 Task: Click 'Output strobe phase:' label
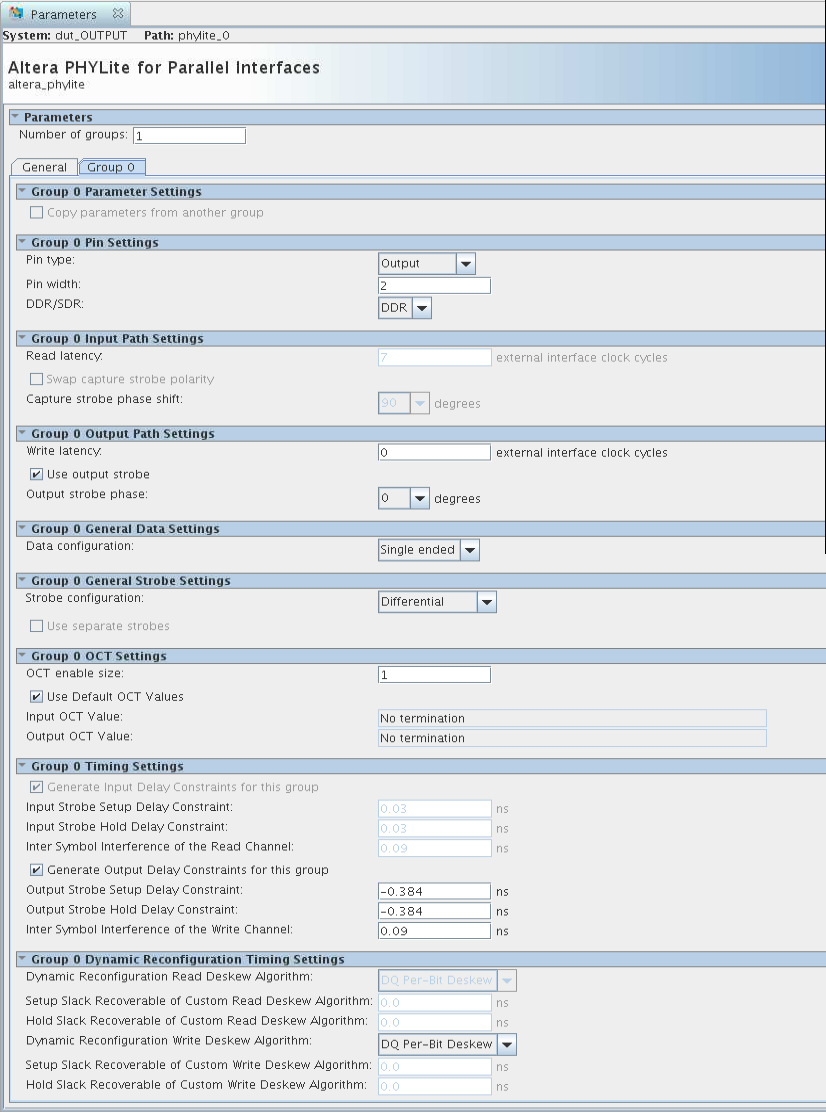pyautogui.click(x=87, y=494)
